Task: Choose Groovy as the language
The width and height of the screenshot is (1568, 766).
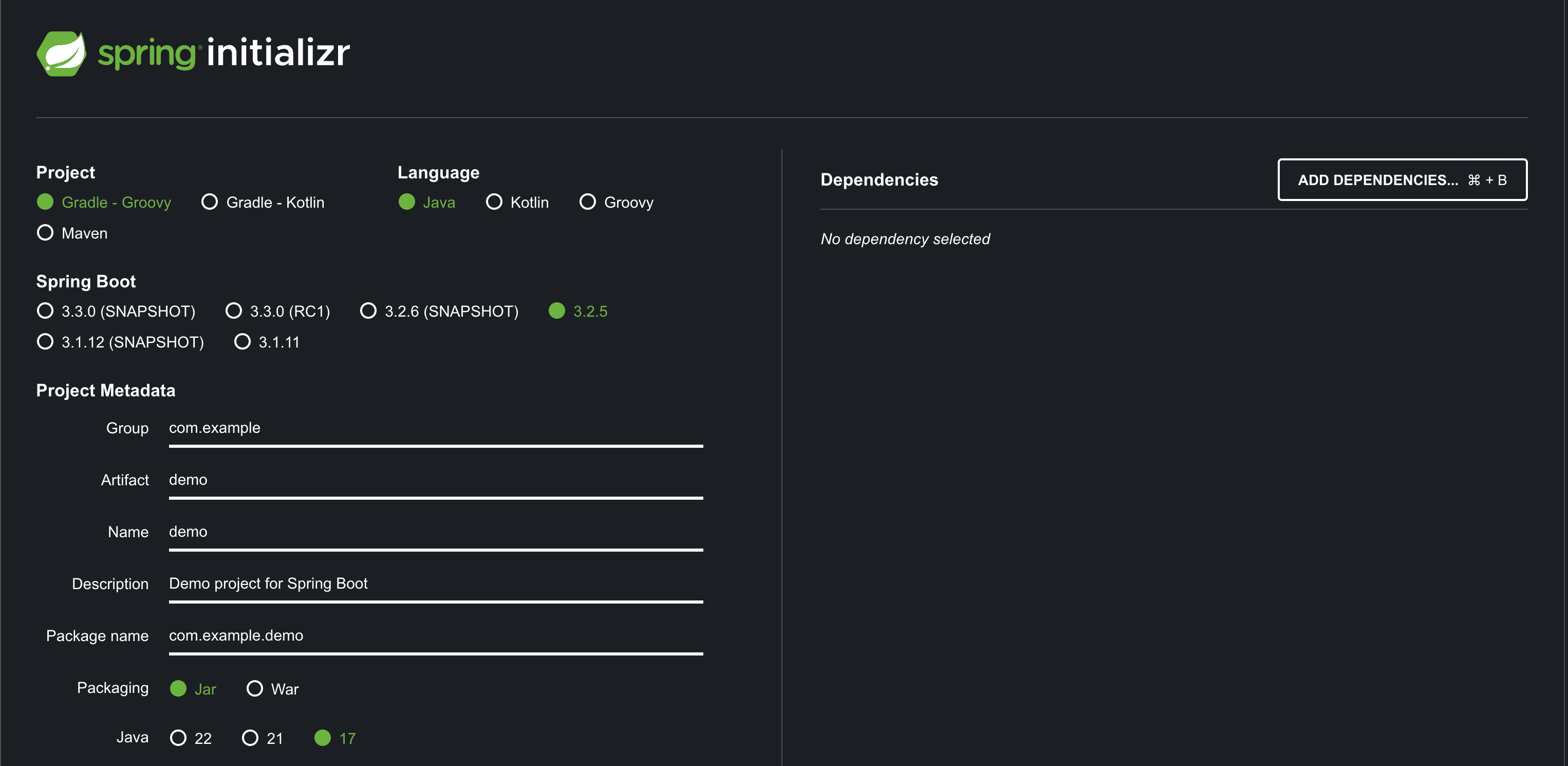Action: pos(587,202)
